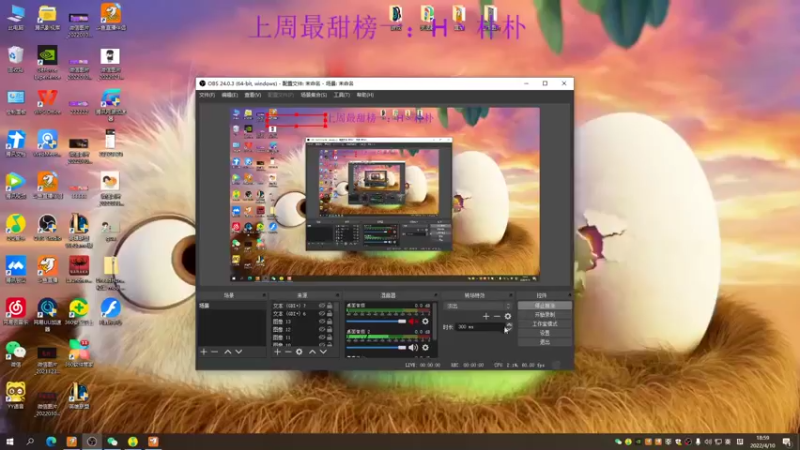The height and width of the screenshot is (450, 800).
Task: Toggle visibility of source 图像 11
Action: coord(322,337)
